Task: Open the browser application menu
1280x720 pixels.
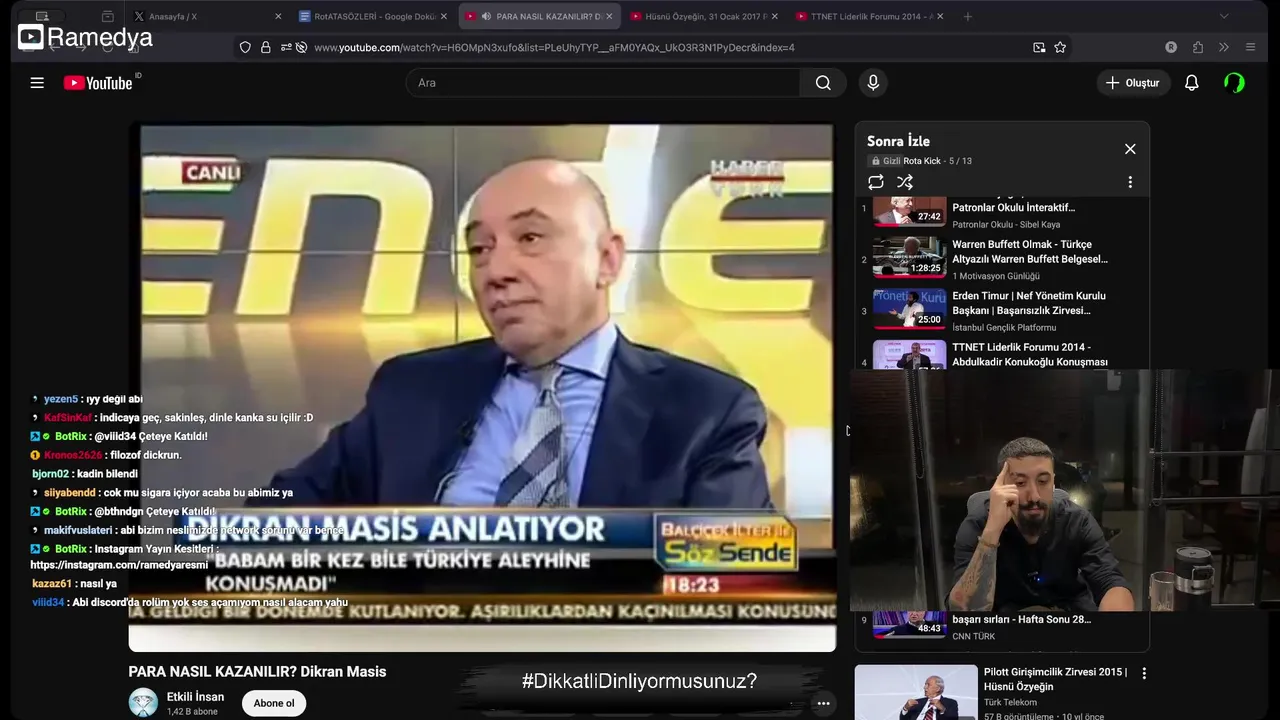Action: 1250,47
